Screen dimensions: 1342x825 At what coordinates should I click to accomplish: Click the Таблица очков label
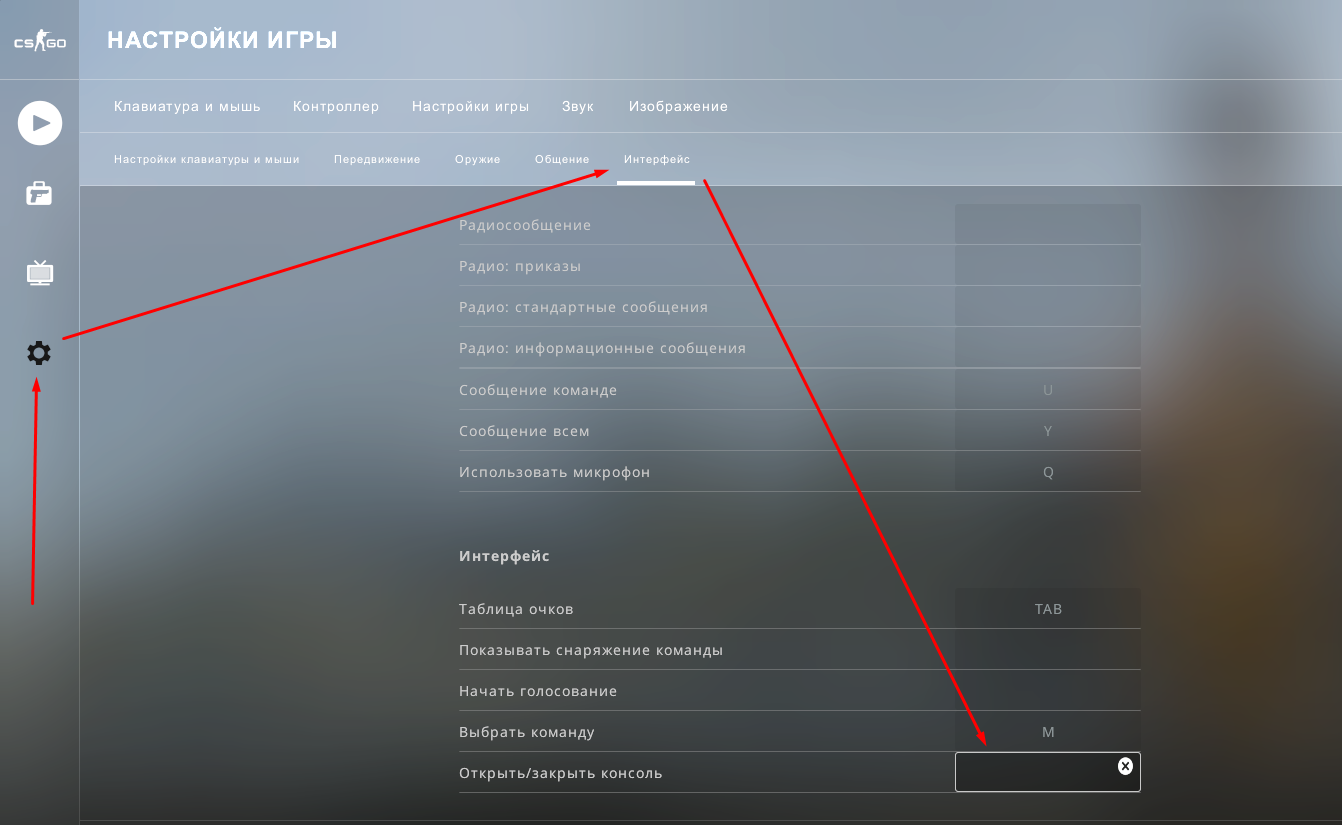click(516, 609)
